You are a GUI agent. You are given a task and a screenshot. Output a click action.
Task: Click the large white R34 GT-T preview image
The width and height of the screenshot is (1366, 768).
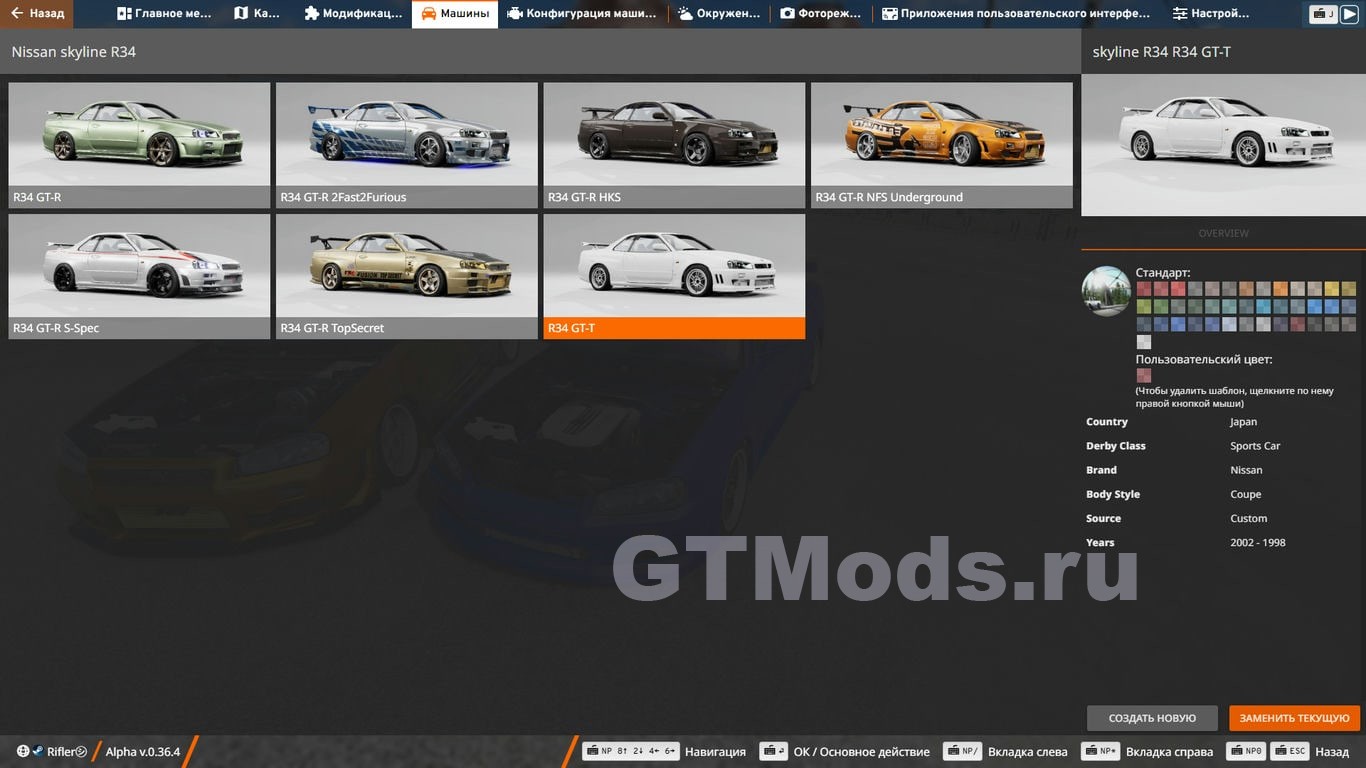[x=1223, y=146]
